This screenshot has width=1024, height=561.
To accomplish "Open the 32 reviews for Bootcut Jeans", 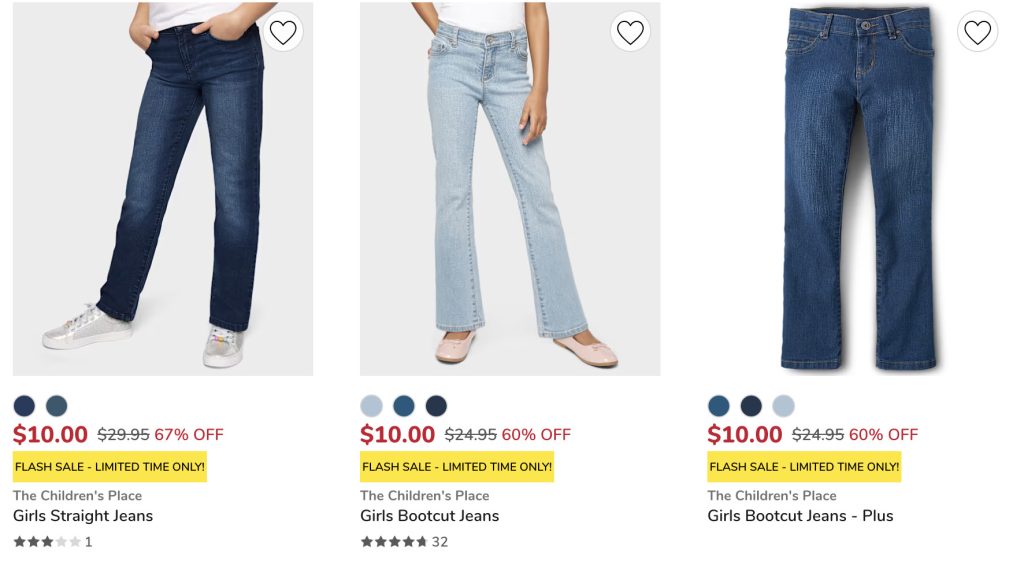I will (404, 542).
